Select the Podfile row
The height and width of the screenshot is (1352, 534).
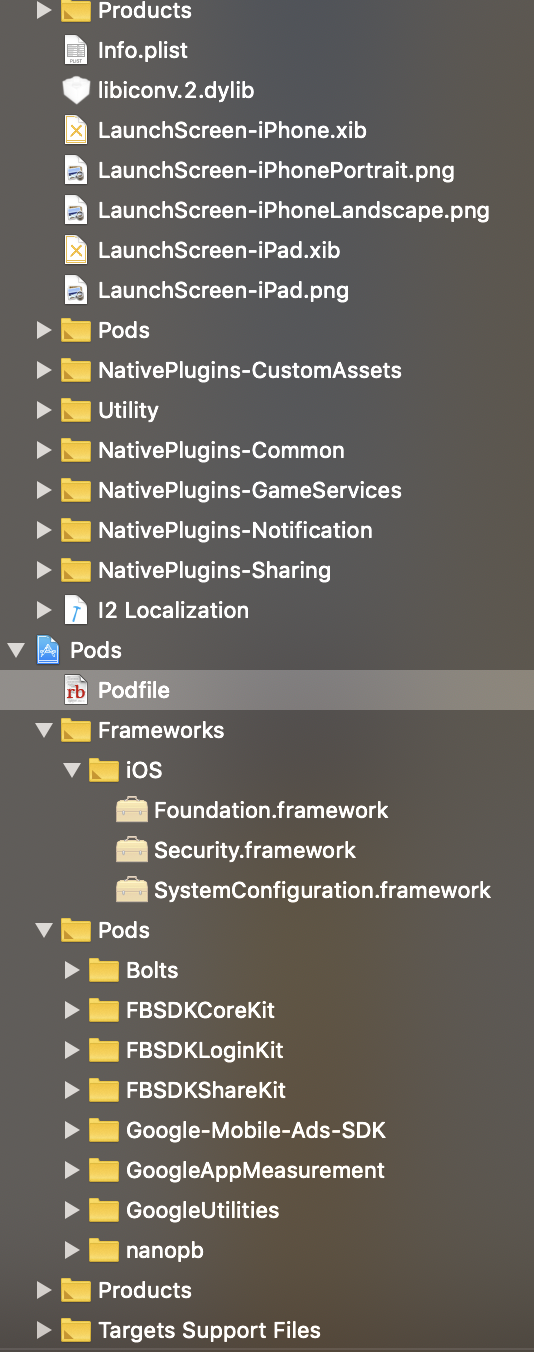point(267,690)
